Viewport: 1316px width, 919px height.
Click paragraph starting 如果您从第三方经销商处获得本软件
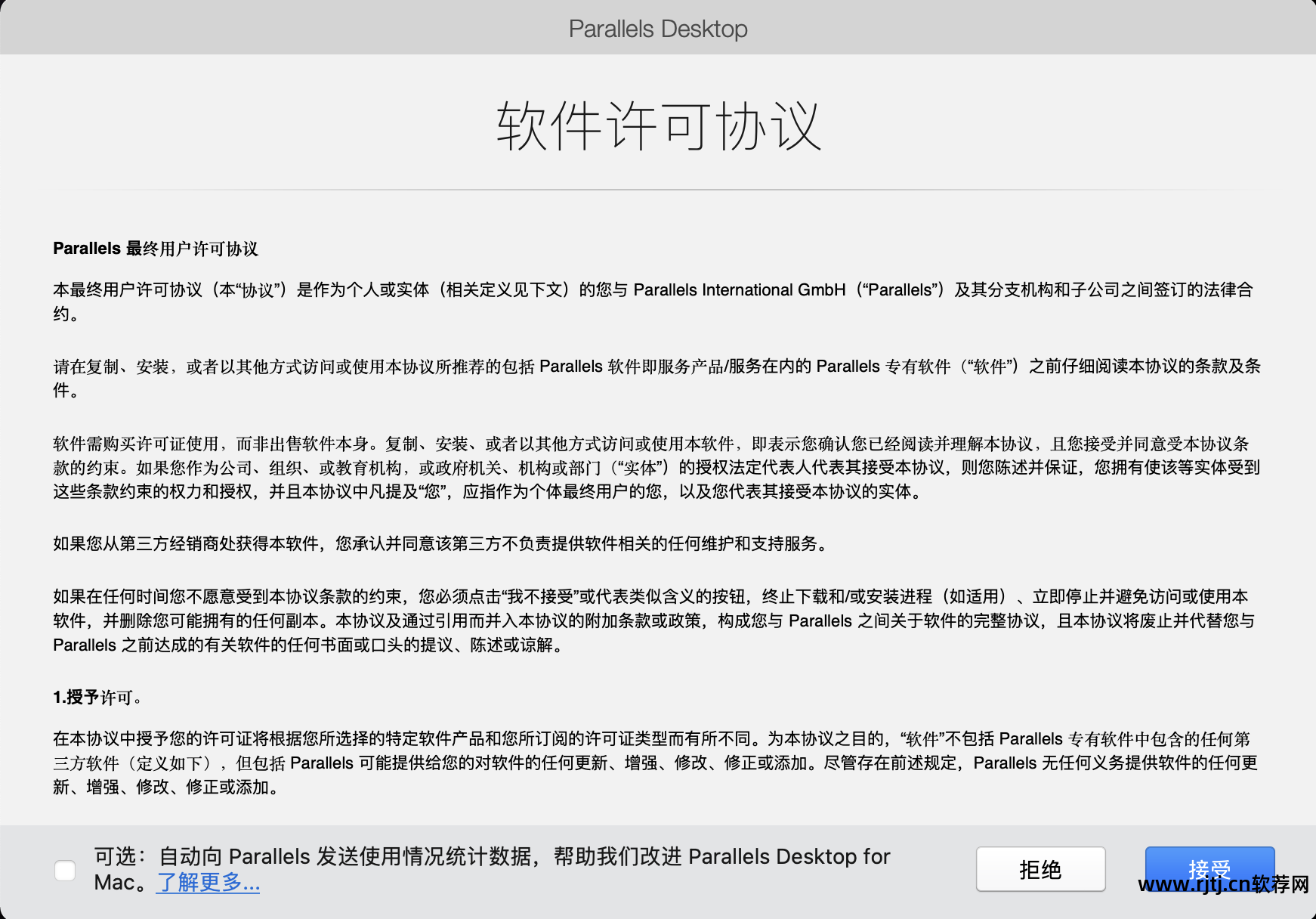[442, 543]
